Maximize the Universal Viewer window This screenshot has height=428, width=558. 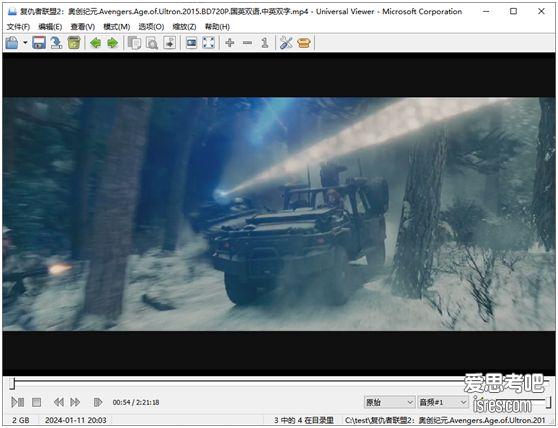coord(513,11)
